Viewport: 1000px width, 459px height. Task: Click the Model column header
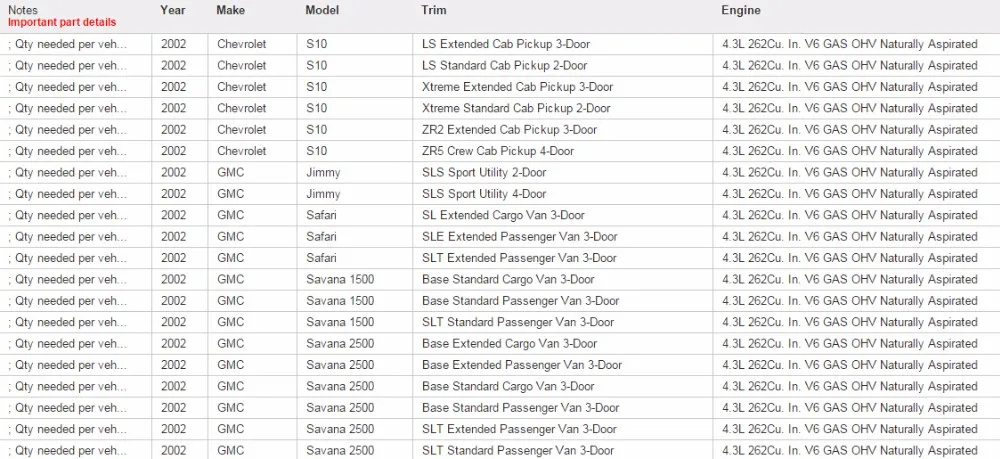click(x=322, y=10)
